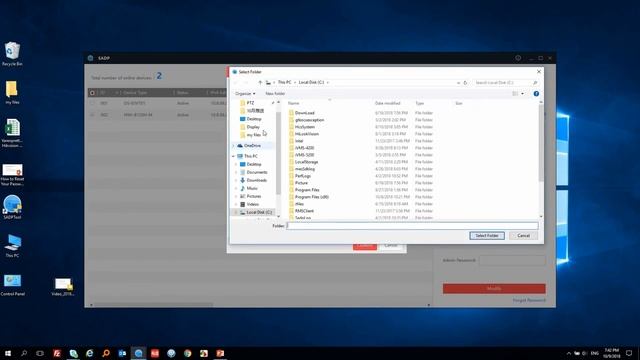Click the New folder button
The width and height of the screenshot is (640, 360).
275,93
